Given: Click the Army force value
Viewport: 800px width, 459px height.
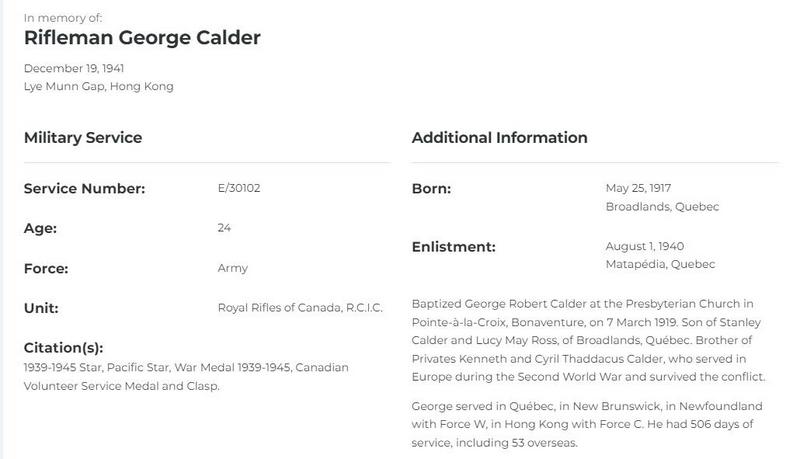Looking at the screenshot, I should (232, 268).
